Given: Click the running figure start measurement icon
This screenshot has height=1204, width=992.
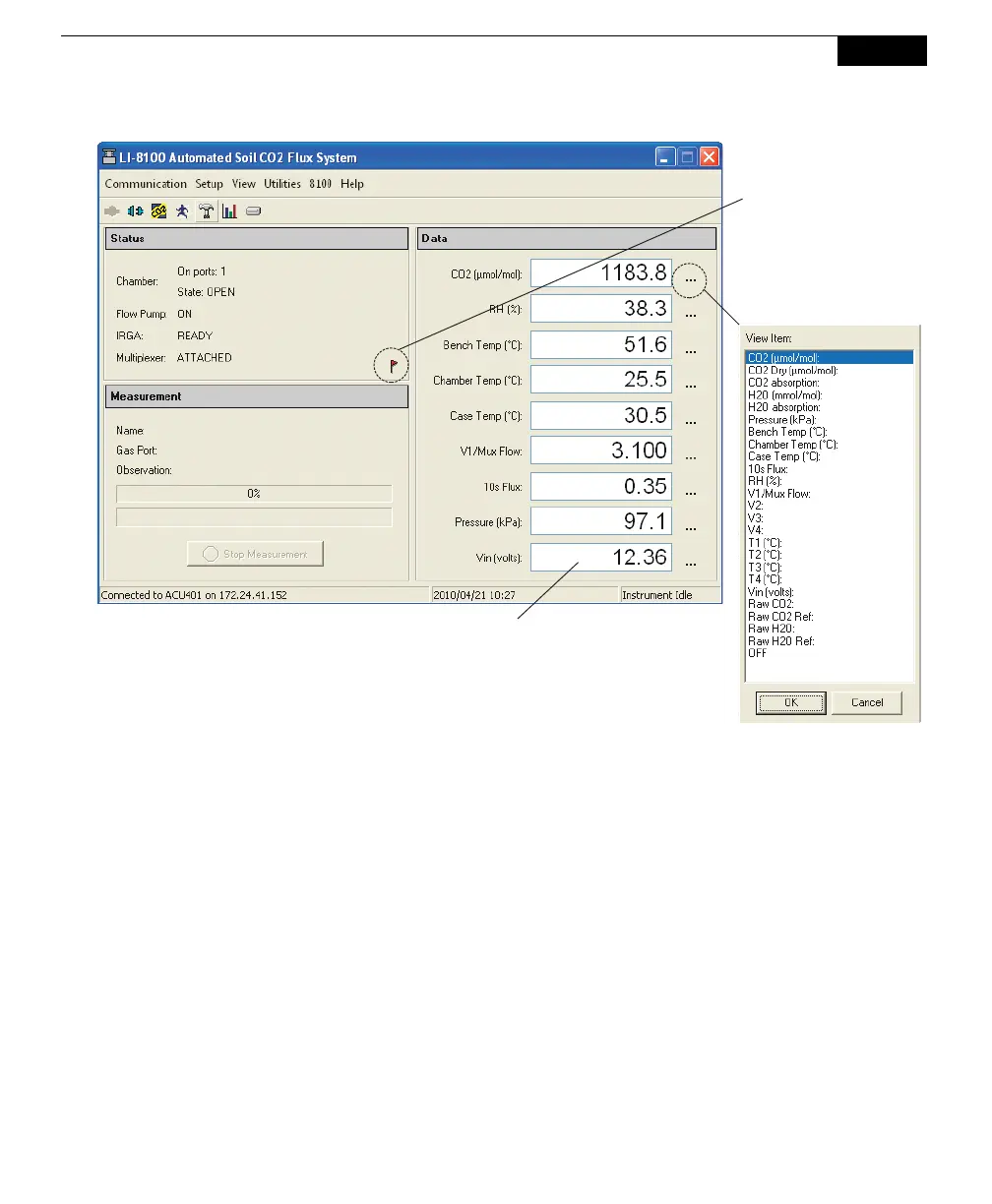Looking at the screenshot, I should tap(181, 211).
